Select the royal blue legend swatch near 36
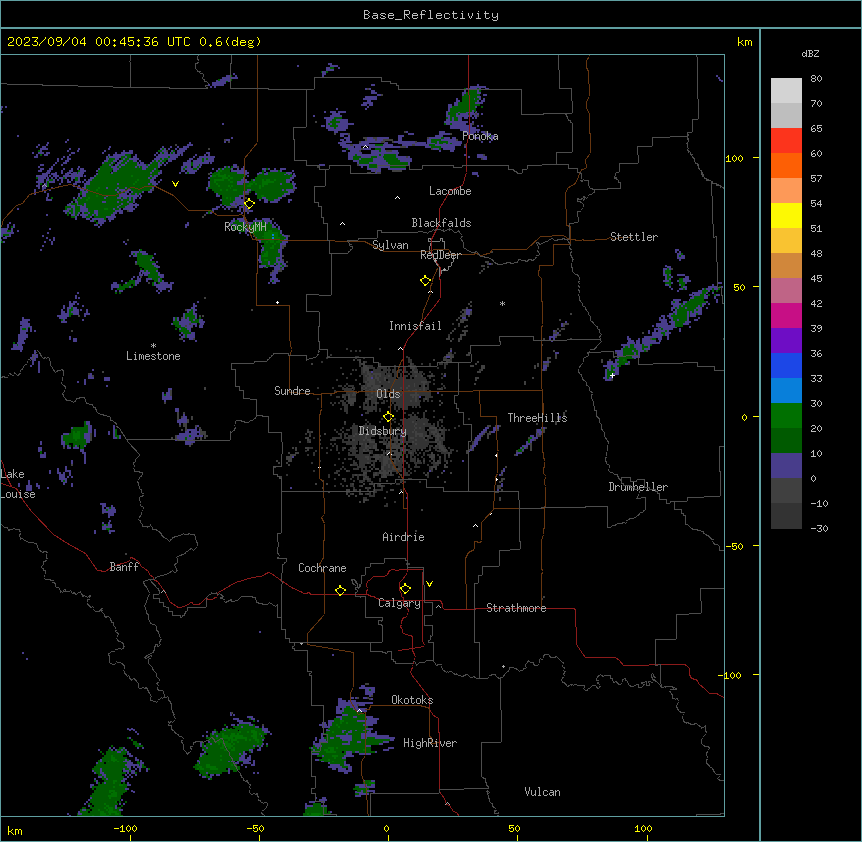 coord(786,365)
